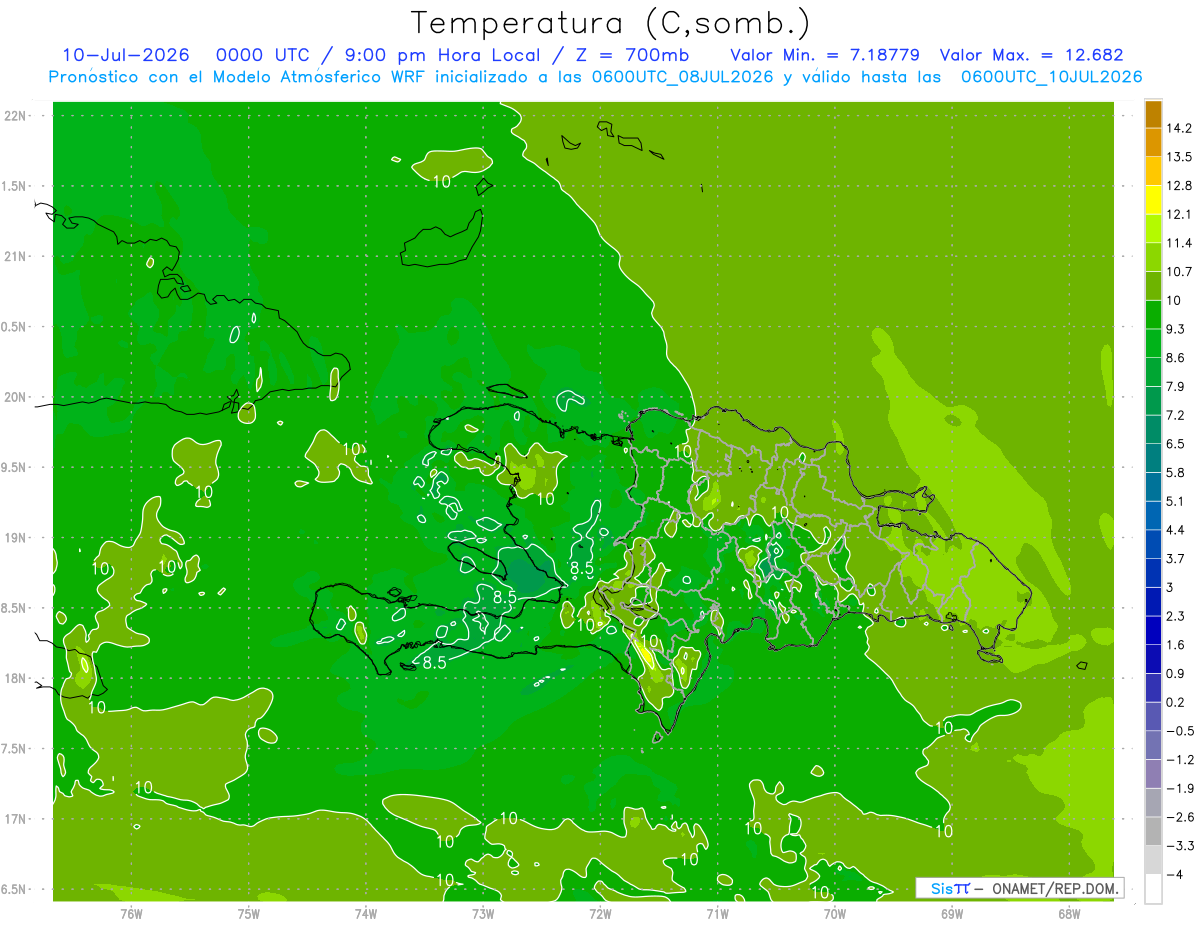Click the lime swatch between 12.1 and 11.4
This screenshot has width=1200, height=927.
click(1153, 229)
